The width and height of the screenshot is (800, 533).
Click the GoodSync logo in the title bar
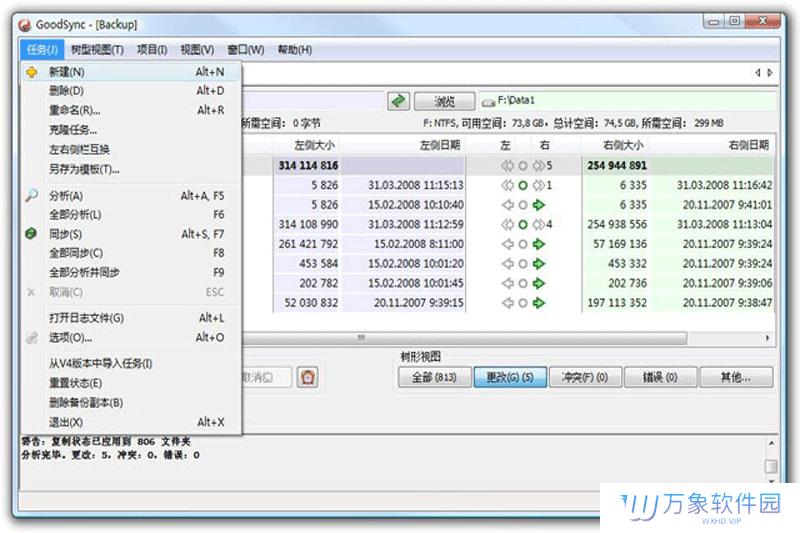[24, 24]
